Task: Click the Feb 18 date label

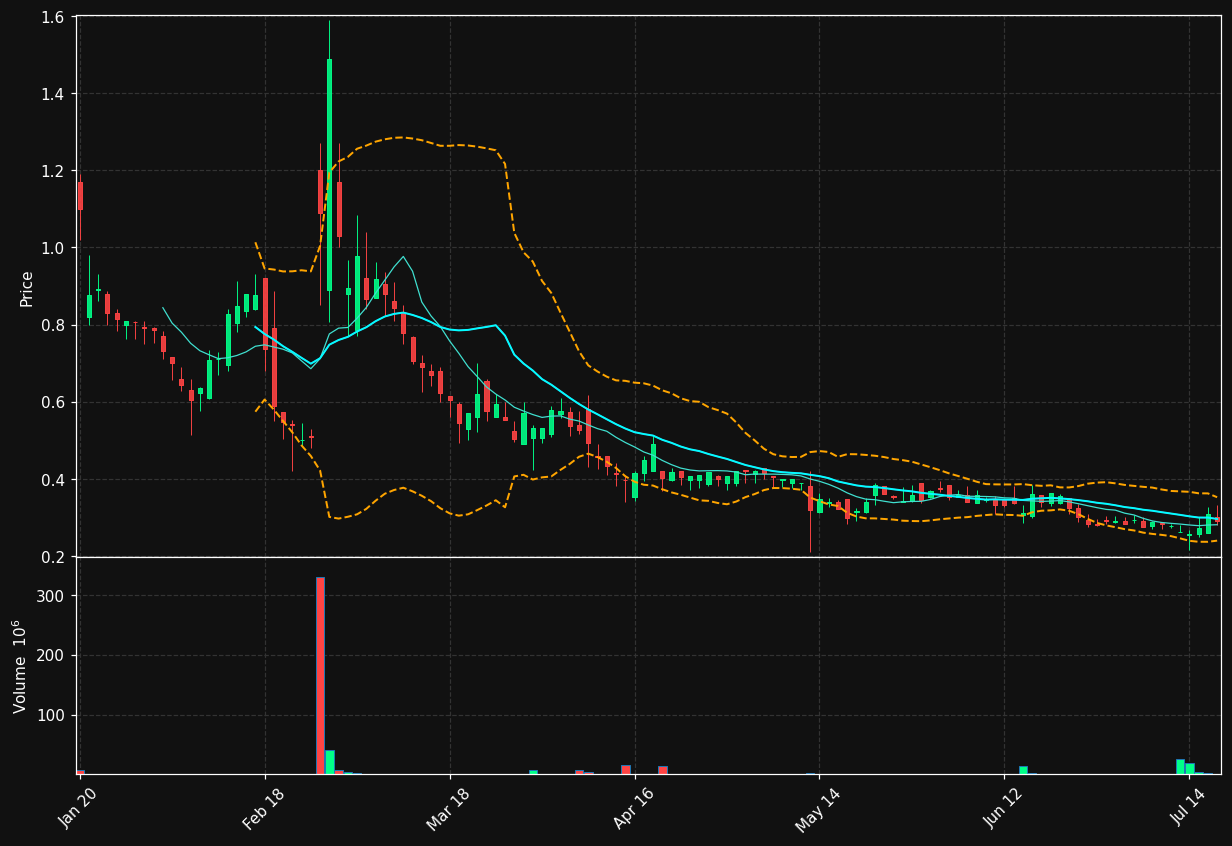Action: [x=264, y=808]
